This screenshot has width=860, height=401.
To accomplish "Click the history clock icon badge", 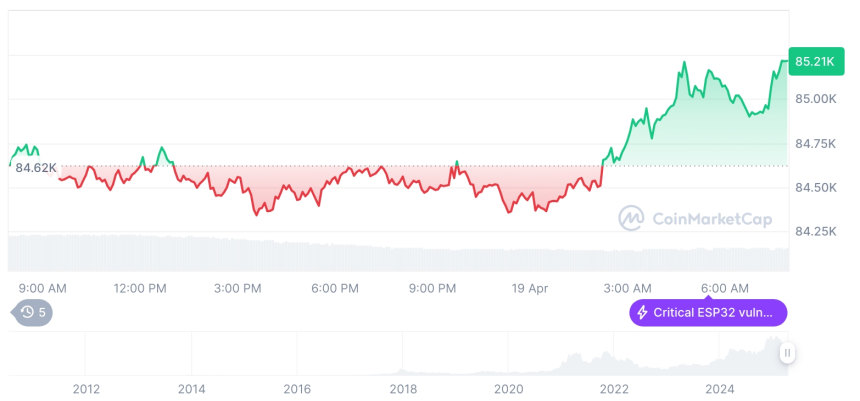I will coord(27,313).
